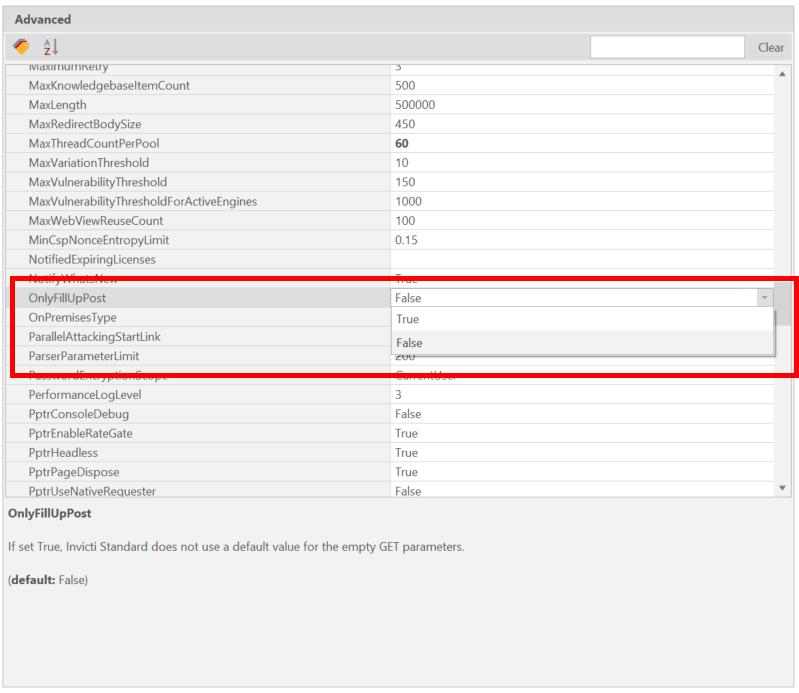Viewport: 799px width, 693px height.
Task: Select the MaxThreadCountPerPool value 60
Action: coord(402,144)
